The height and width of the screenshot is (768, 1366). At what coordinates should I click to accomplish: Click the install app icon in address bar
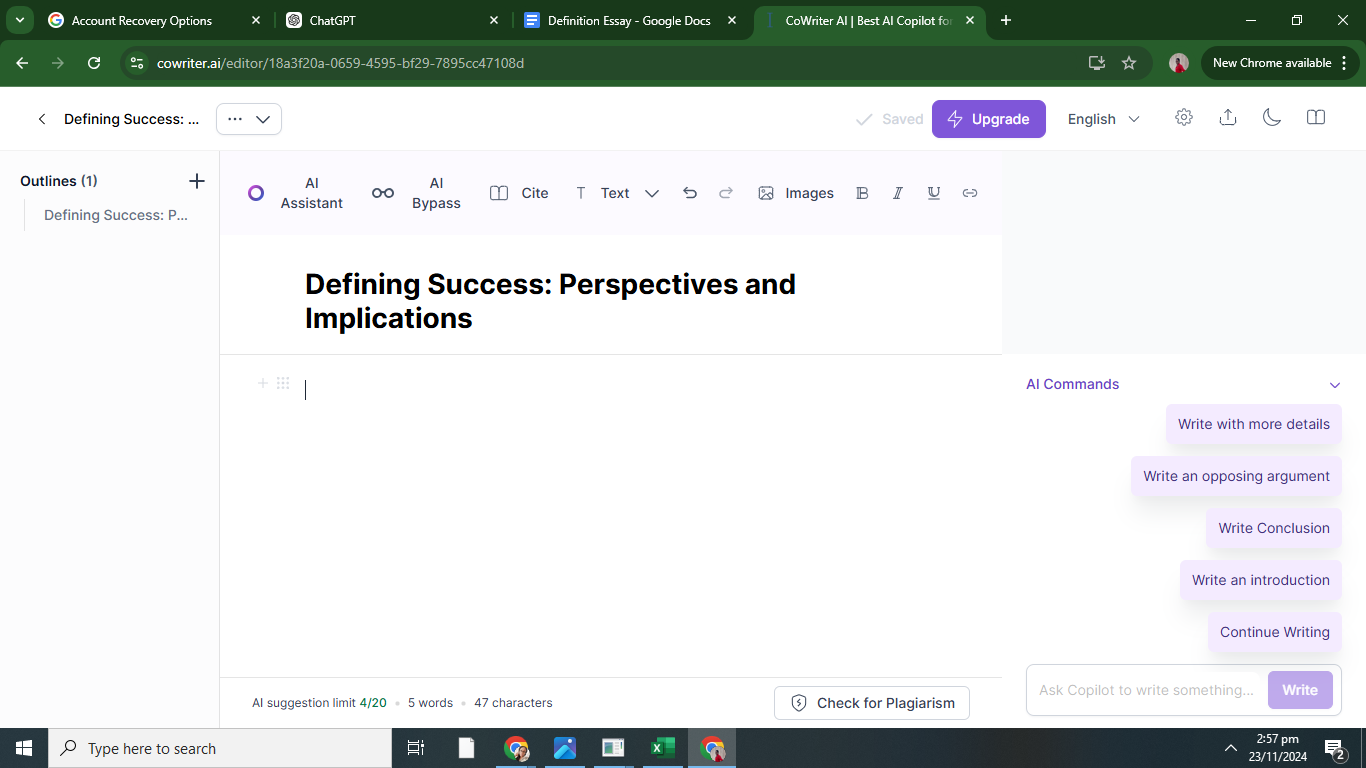1097,63
